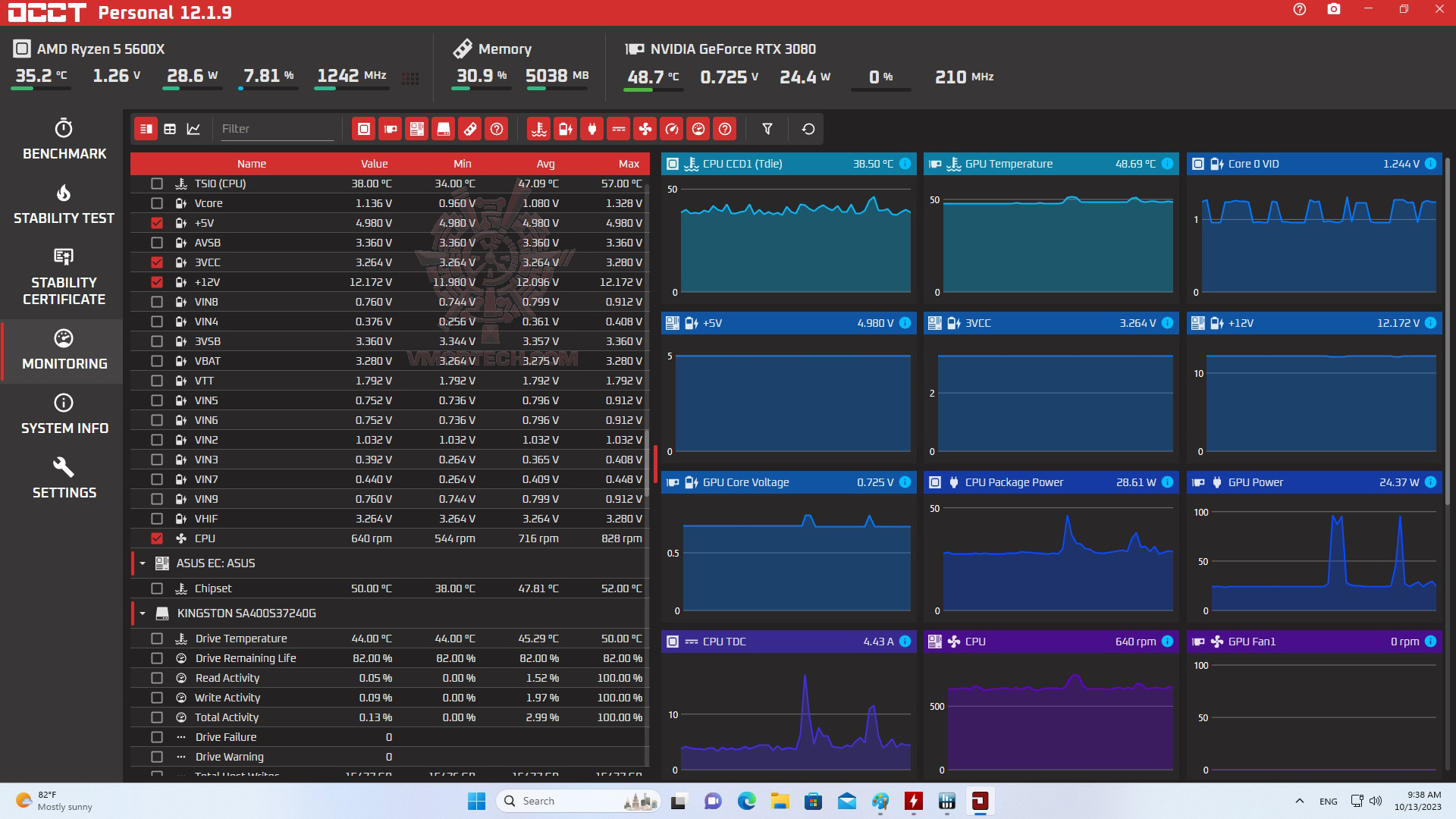The image size is (1456, 819).
Task: Click the funnel filter icon
Action: pyautogui.click(x=767, y=129)
